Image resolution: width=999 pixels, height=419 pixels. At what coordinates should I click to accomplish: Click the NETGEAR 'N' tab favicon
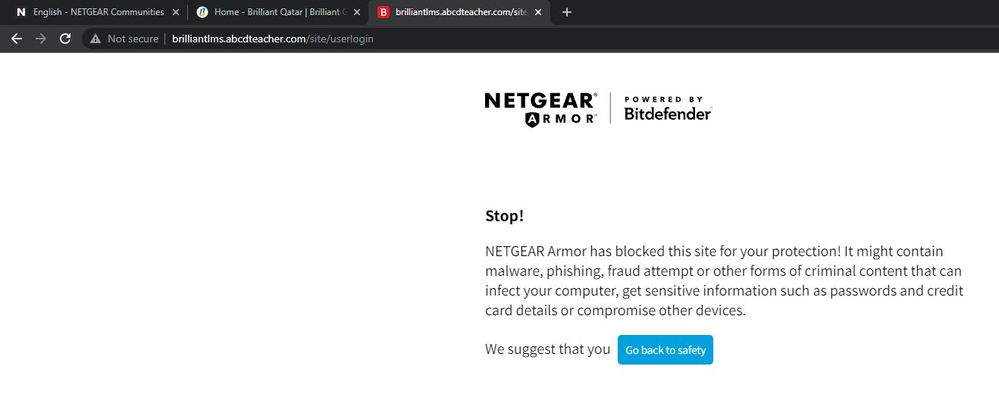pos(21,12)
